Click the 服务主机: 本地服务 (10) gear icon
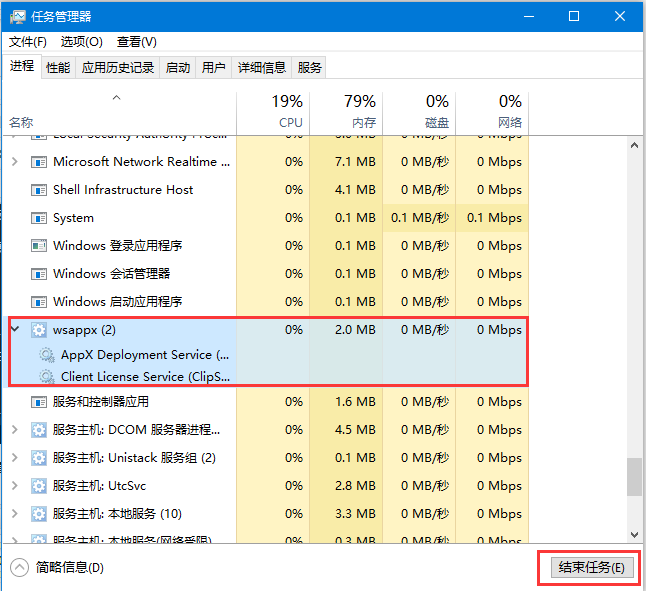The image size is (646, 591). 39,514
